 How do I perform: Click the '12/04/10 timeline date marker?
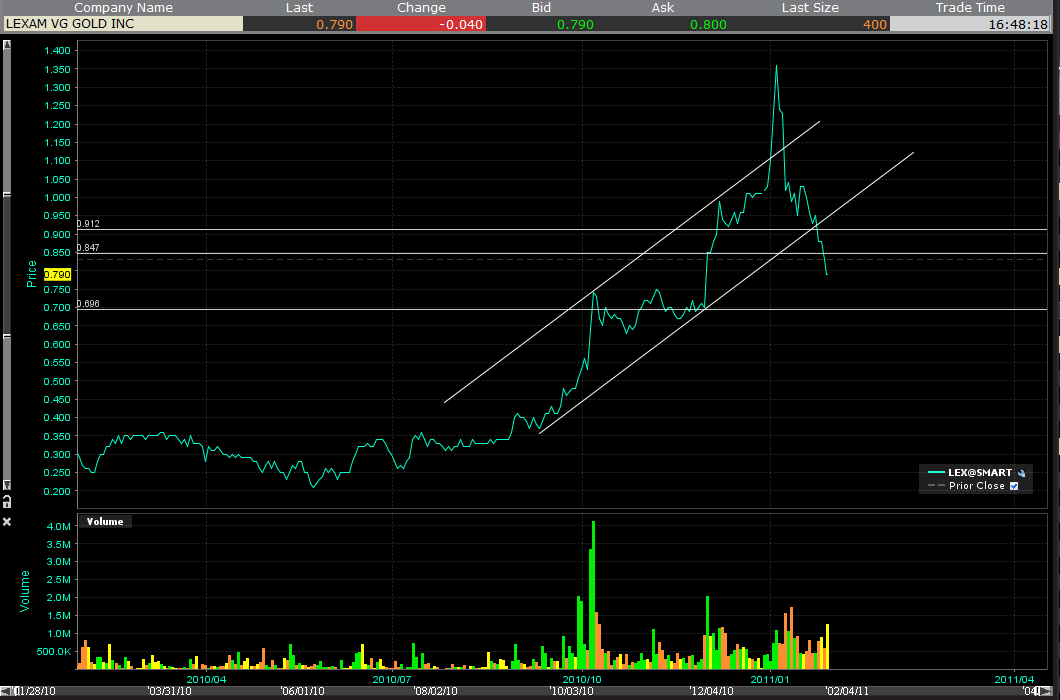click(710, 691)
